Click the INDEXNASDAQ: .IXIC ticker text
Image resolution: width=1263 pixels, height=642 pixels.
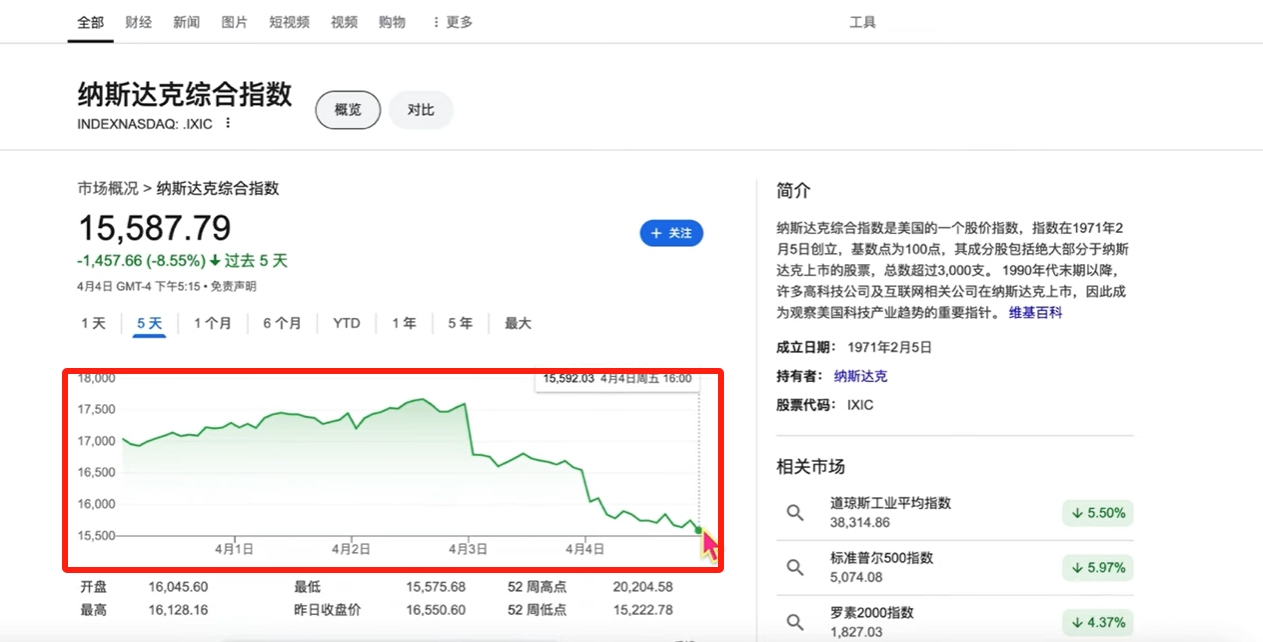tap(145, 124)
